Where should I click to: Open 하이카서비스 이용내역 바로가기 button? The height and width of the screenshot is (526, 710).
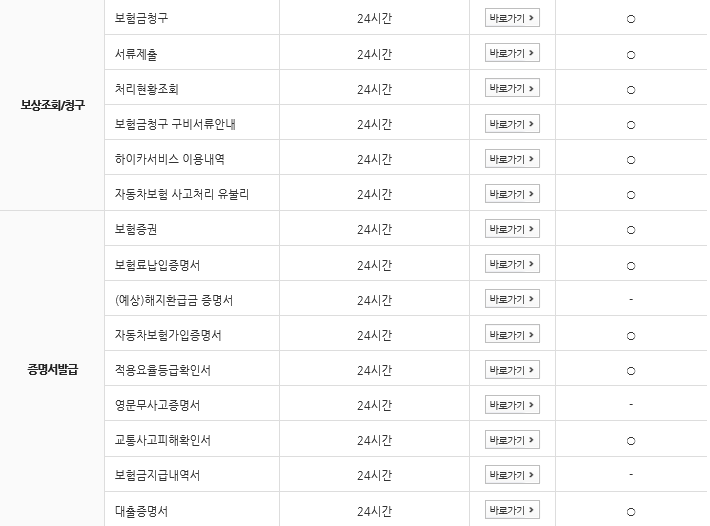click(512, 159)
